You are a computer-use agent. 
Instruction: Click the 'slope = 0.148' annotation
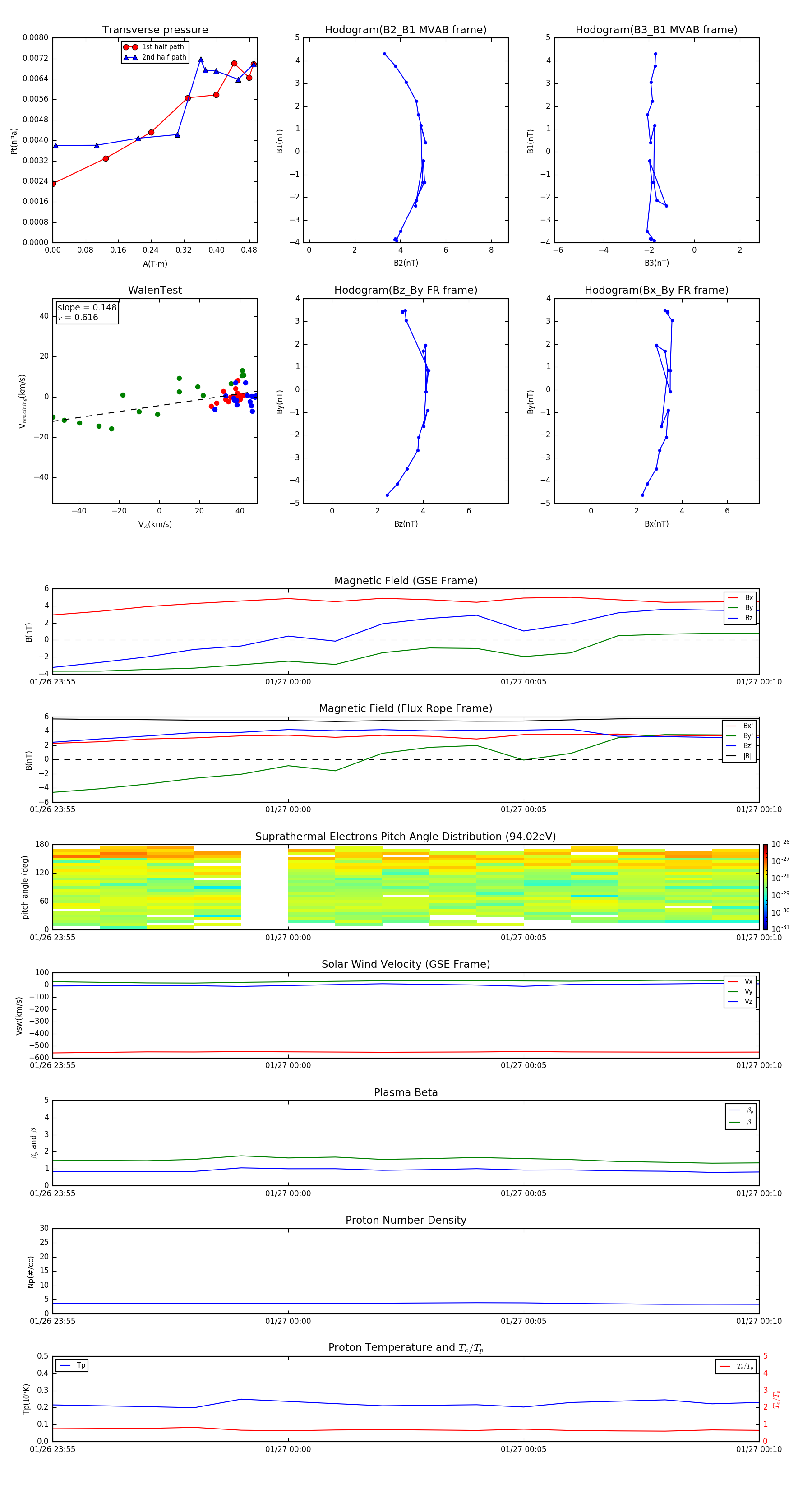click(87, 308)
